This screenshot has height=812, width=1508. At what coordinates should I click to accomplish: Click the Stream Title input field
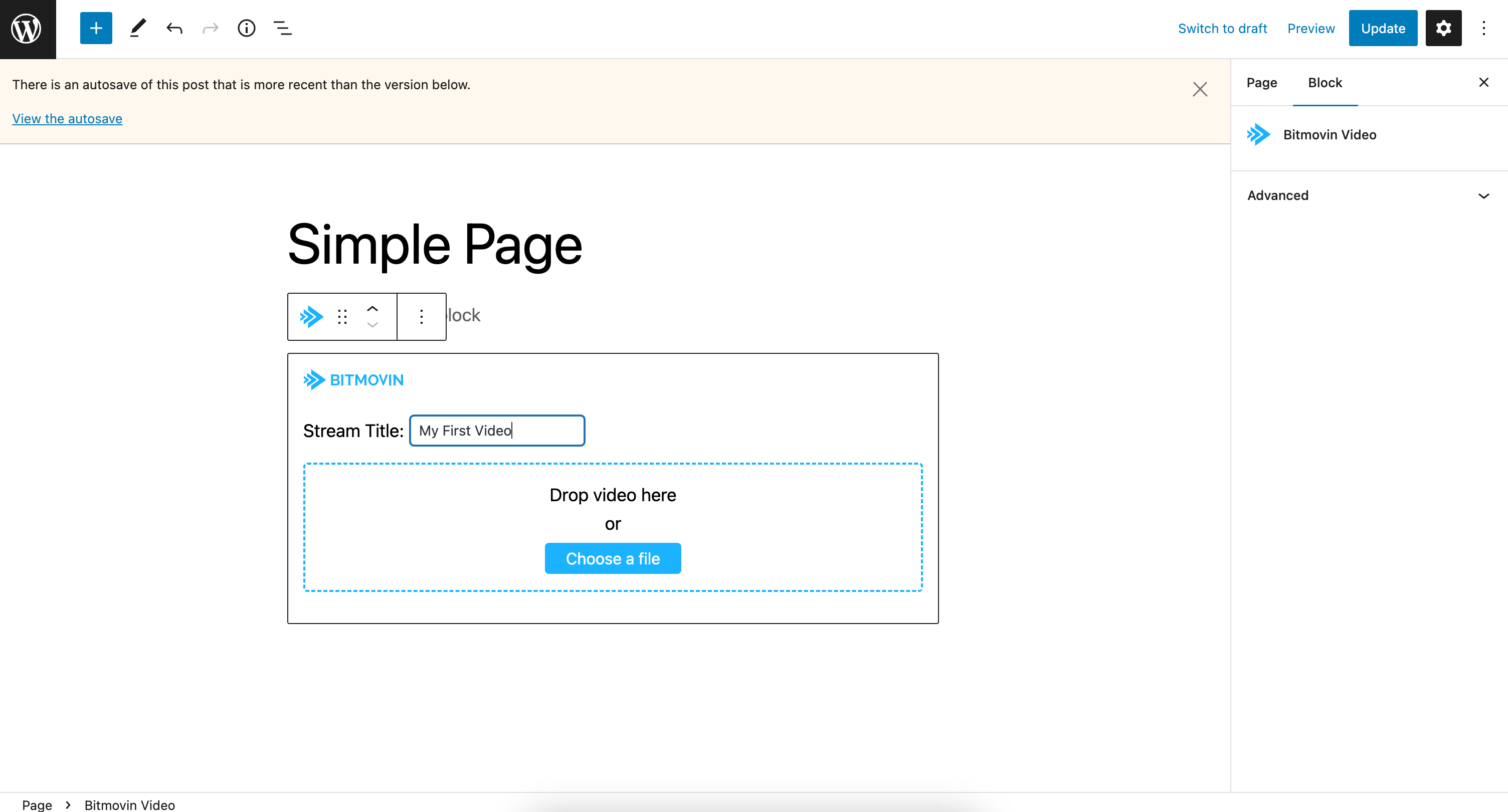[x=497, y=431]
